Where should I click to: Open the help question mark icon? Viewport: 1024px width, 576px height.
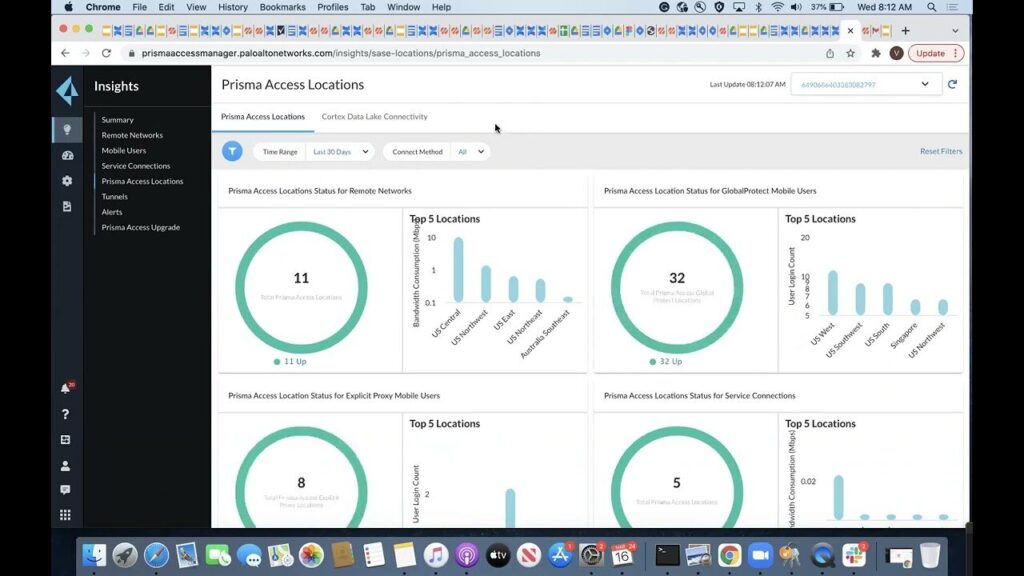(65, 414)
